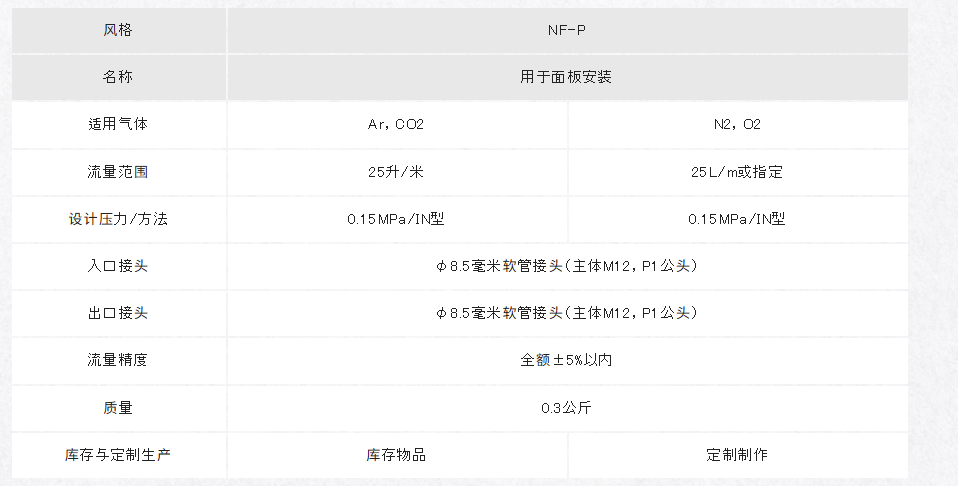958x486 pixels.
Task: Click the 设计压力/方法 row label
Action: (119, 219)
